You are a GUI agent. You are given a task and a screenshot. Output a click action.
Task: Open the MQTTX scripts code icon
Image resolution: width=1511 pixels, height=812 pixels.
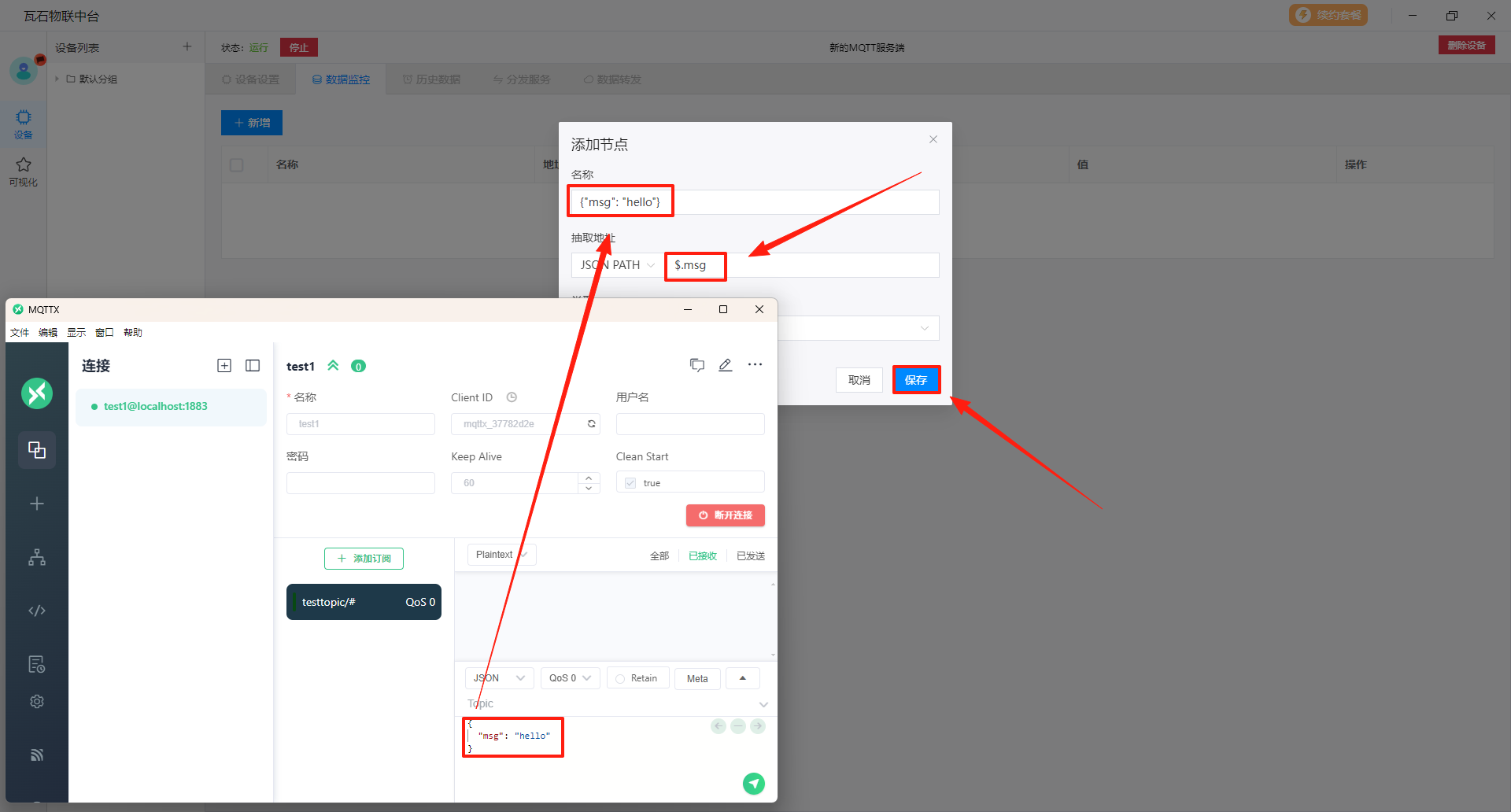coord(37,611)
